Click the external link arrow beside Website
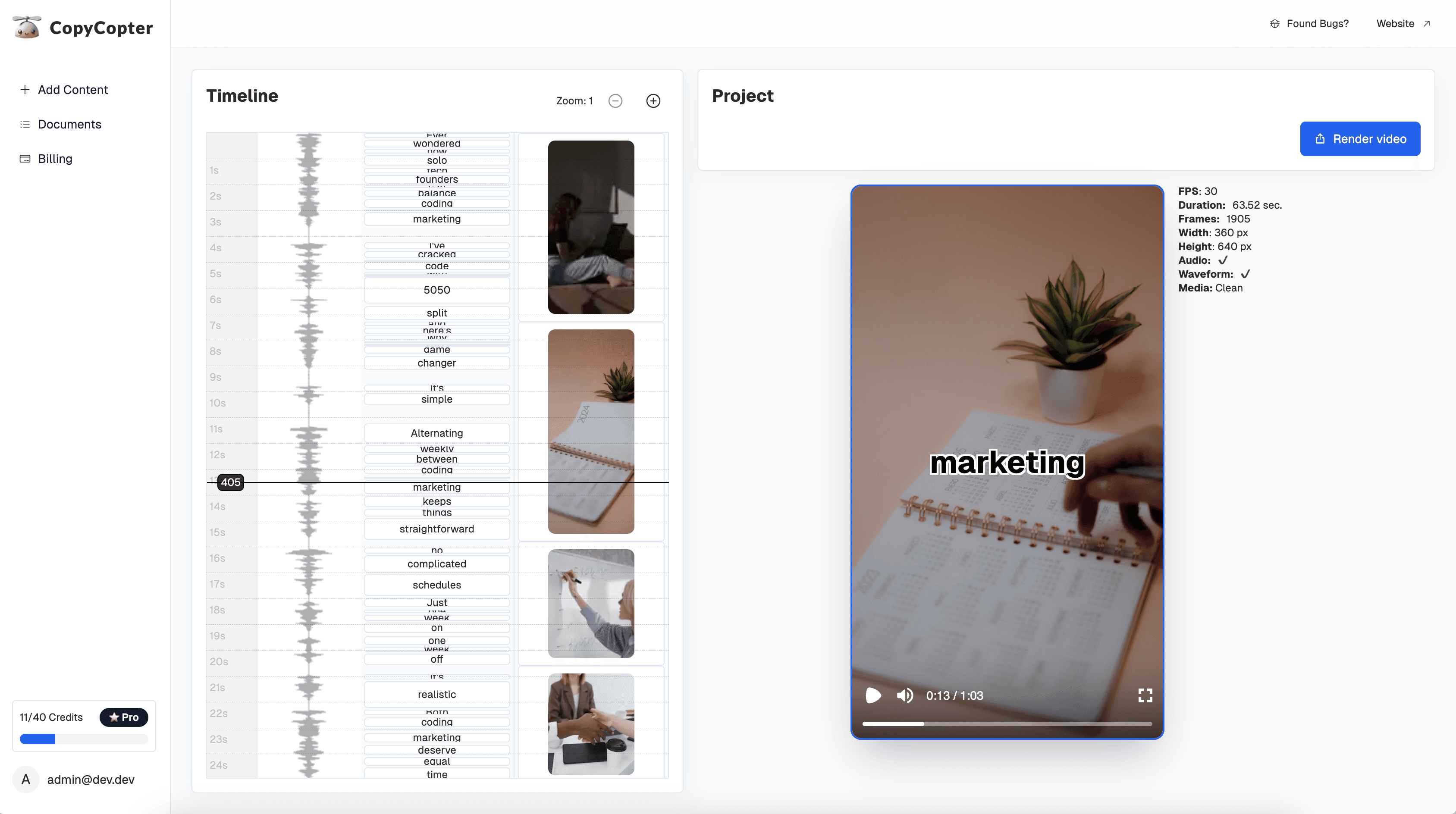Viewport: 1456px width, 814px height. point(1428,23)
